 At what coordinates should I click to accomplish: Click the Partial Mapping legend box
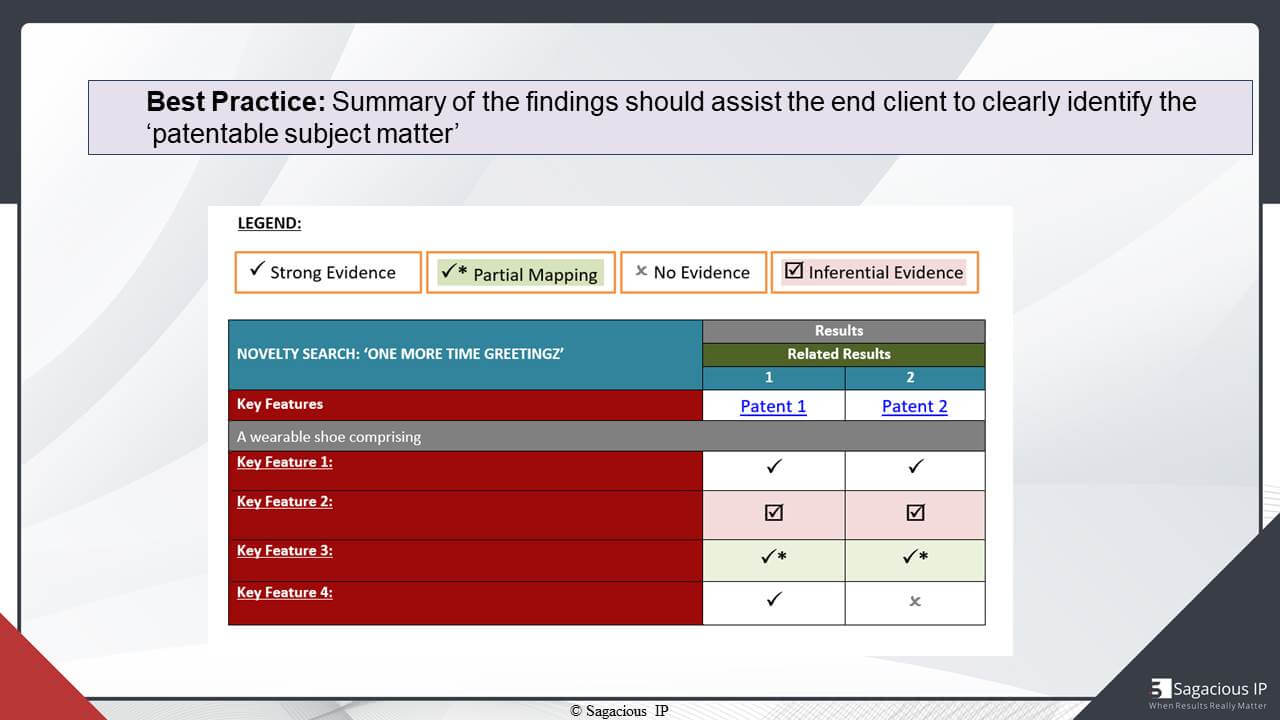click(521, 272)
